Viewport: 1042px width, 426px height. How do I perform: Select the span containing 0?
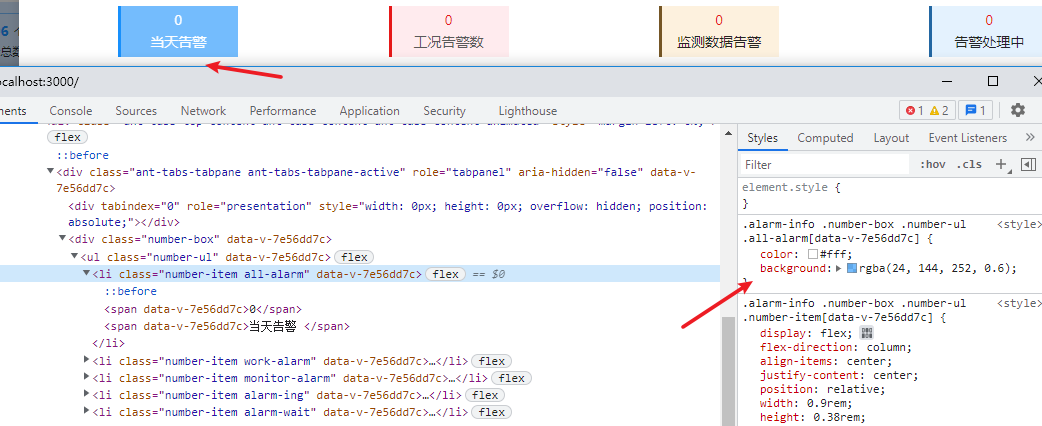[x=203, y=309]
